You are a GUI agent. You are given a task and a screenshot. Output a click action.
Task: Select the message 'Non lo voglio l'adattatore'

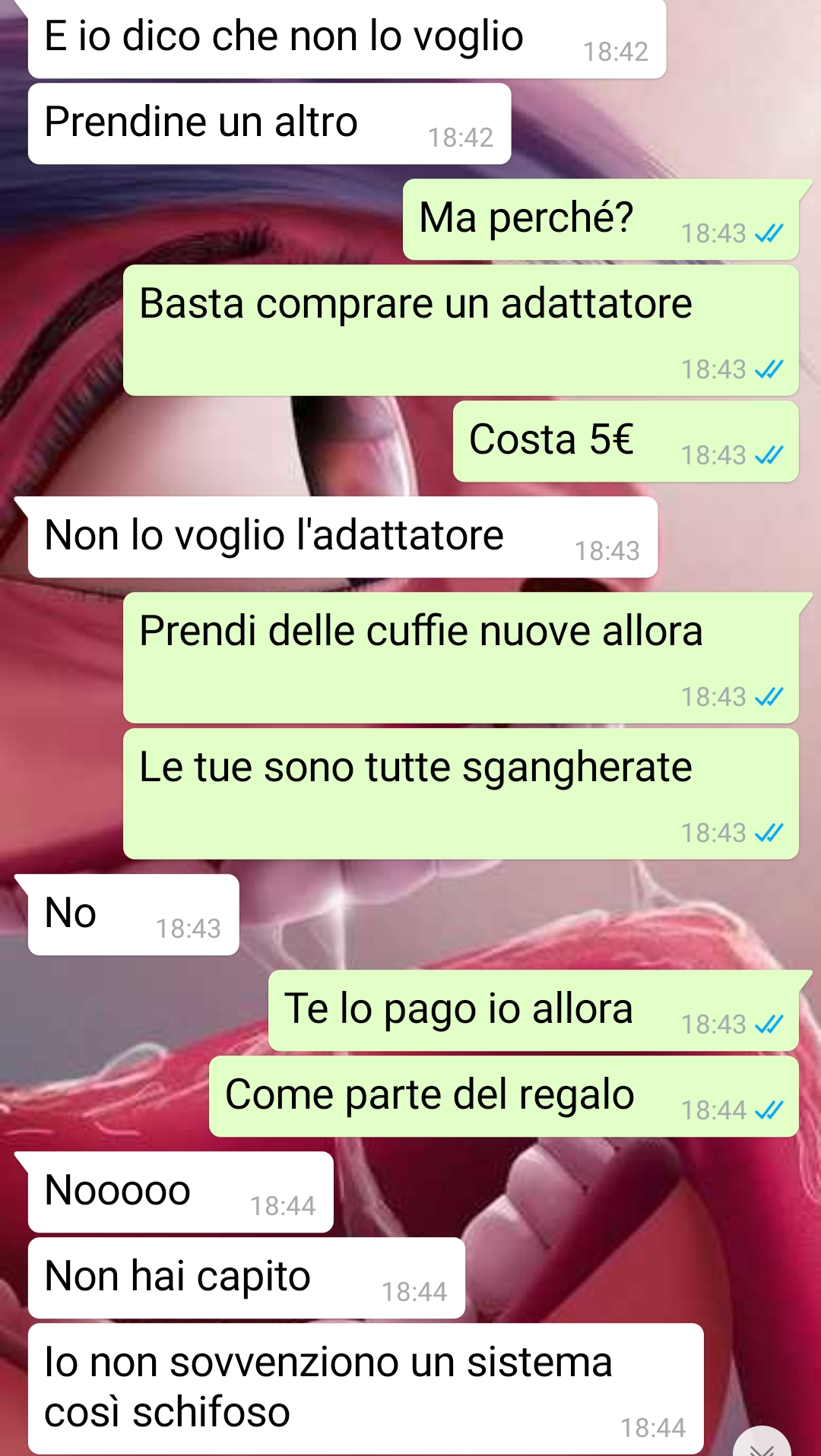tap(343, 537)
